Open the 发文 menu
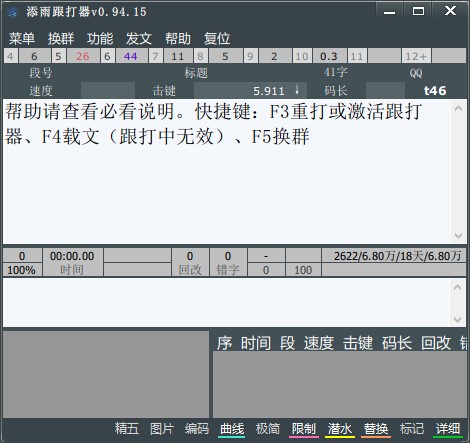Screen dimensions: 470x443 coord(139,39)
